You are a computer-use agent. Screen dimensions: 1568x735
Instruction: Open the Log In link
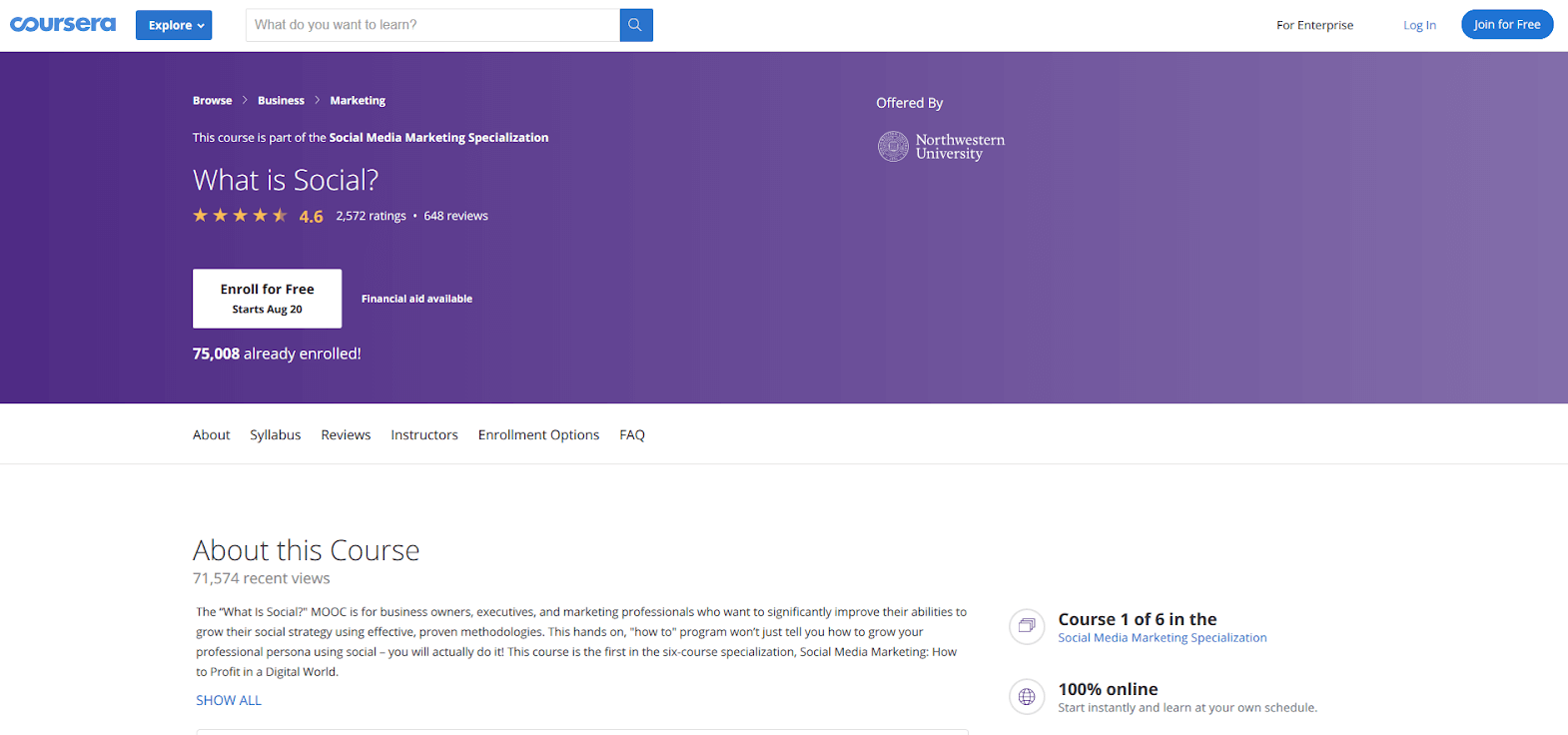click(1419, 25)
